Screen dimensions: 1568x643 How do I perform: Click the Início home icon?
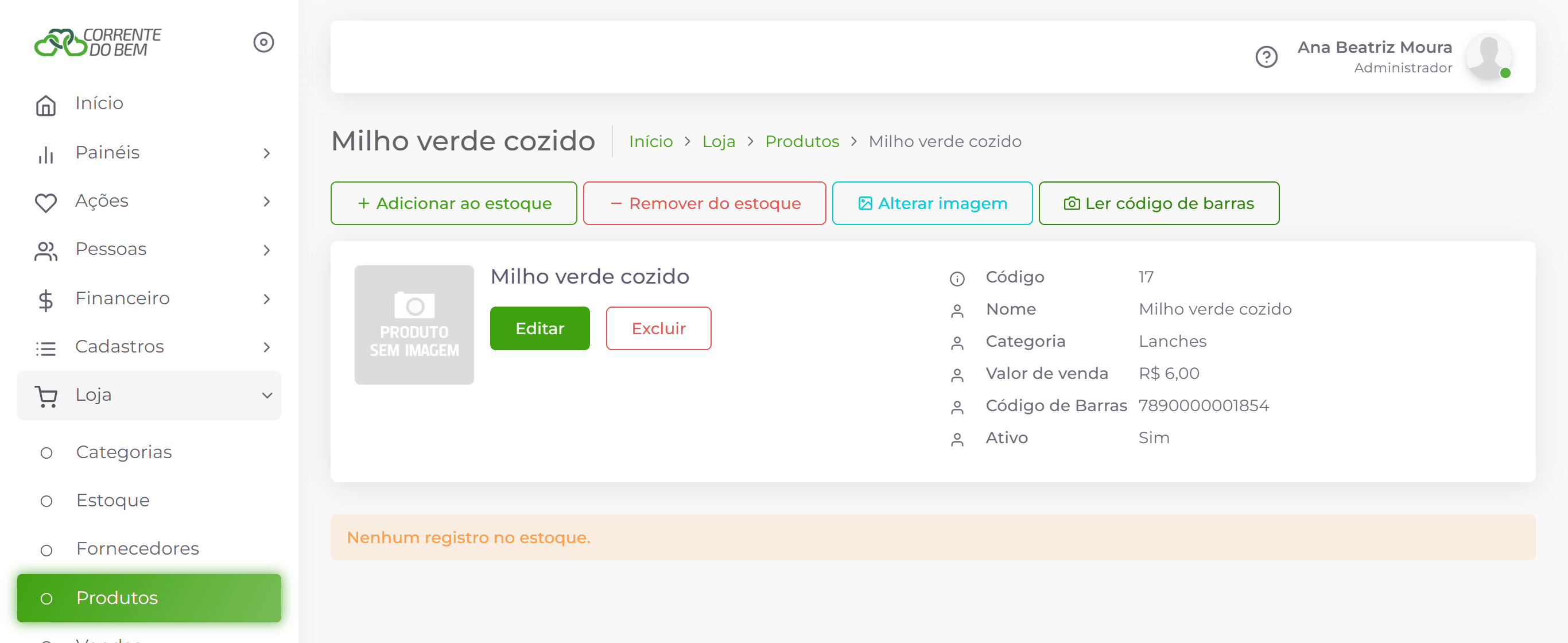click(46, 105)
